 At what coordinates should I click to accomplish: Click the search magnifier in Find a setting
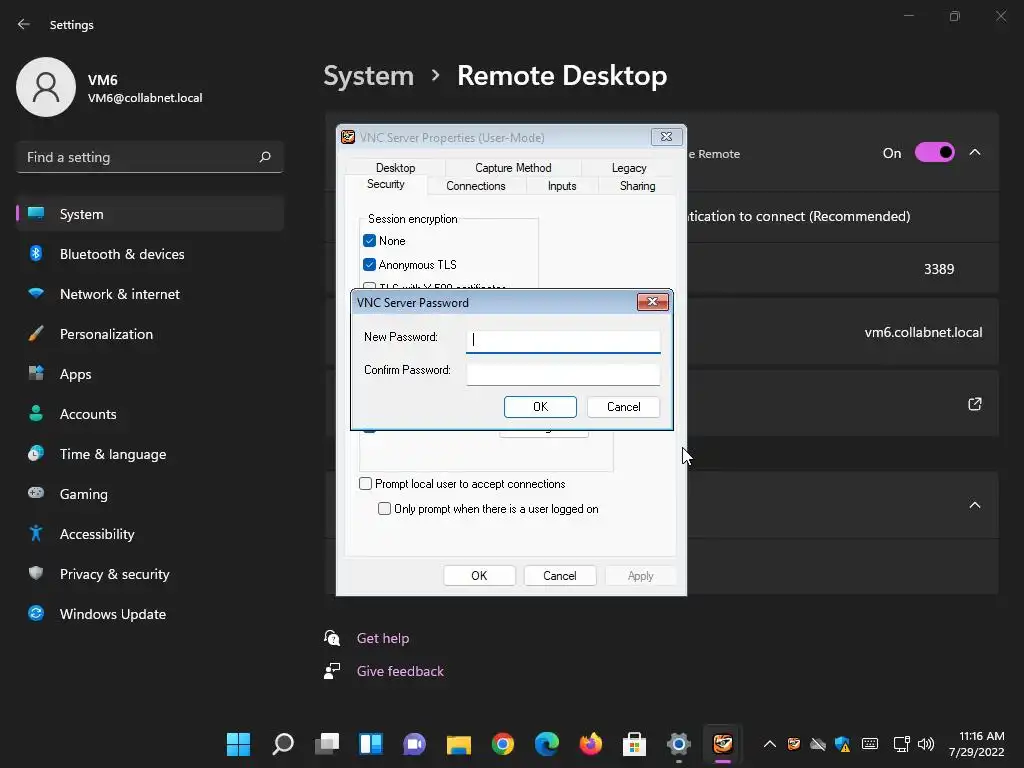coord(264,157)
